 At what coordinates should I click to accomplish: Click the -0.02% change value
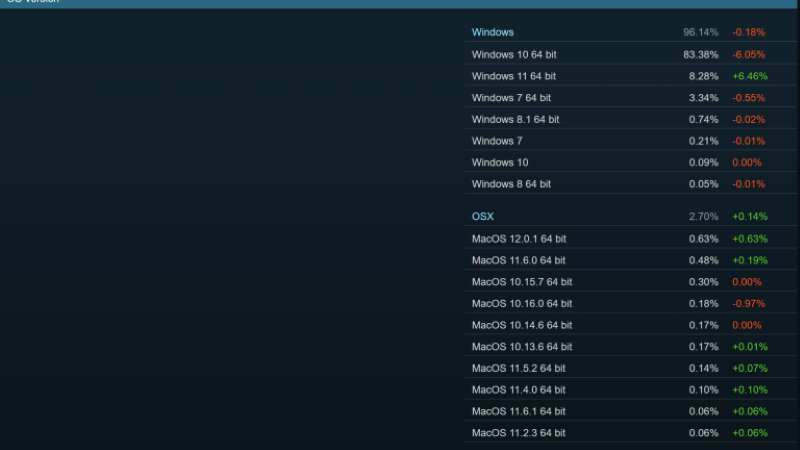748,119
